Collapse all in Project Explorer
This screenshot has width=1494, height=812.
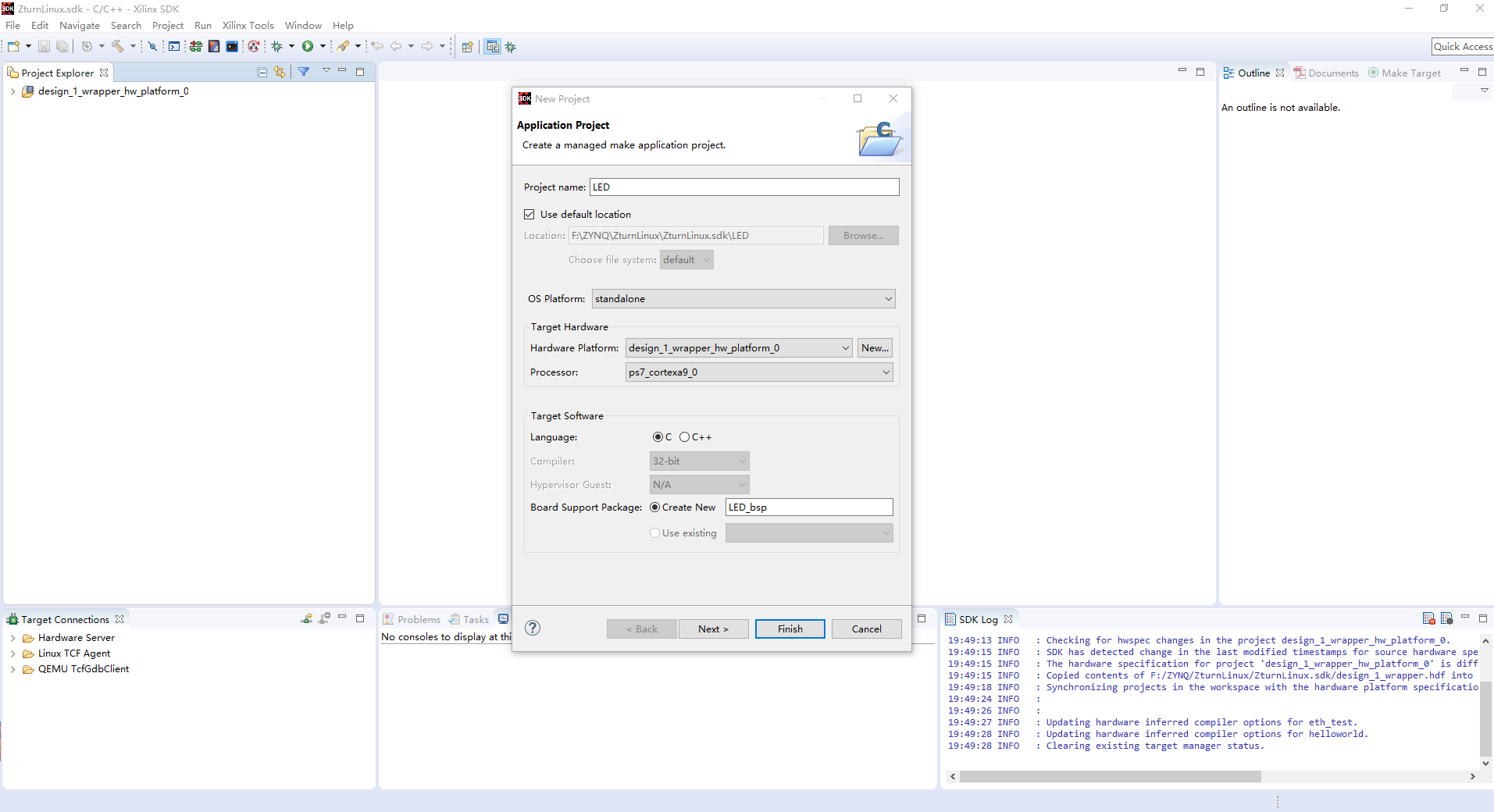[262, 73]
